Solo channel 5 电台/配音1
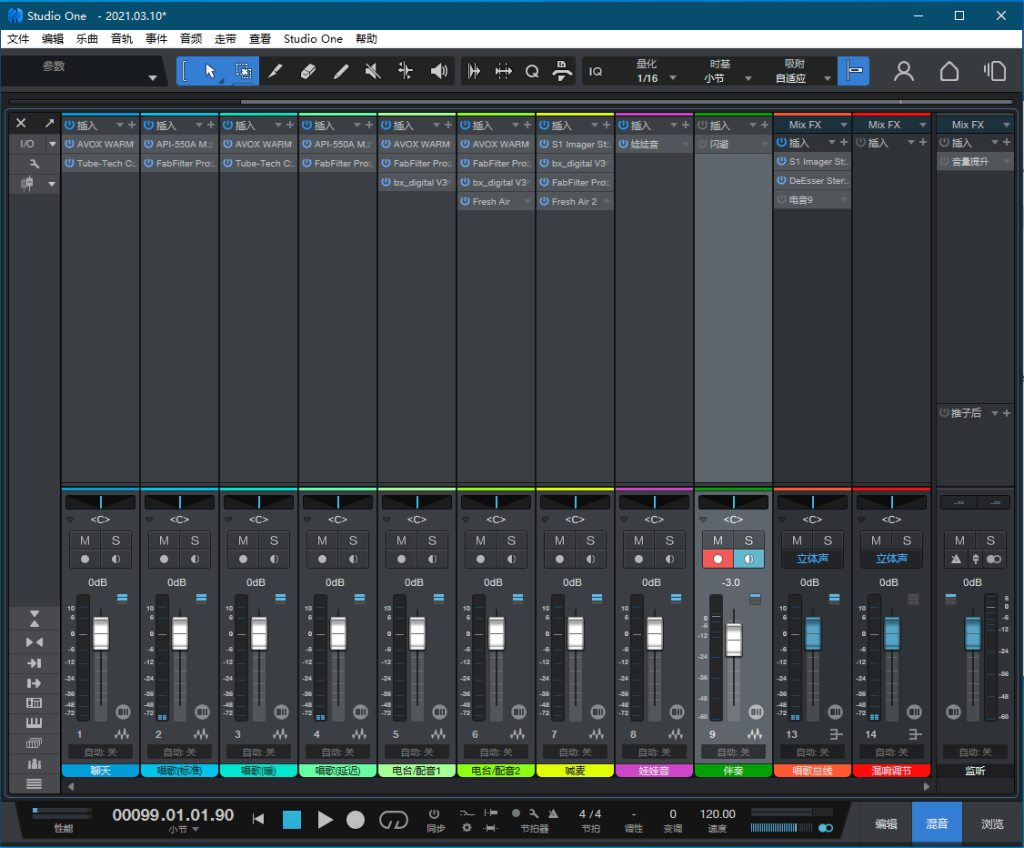1024x848 pixels. click(432, 541)
